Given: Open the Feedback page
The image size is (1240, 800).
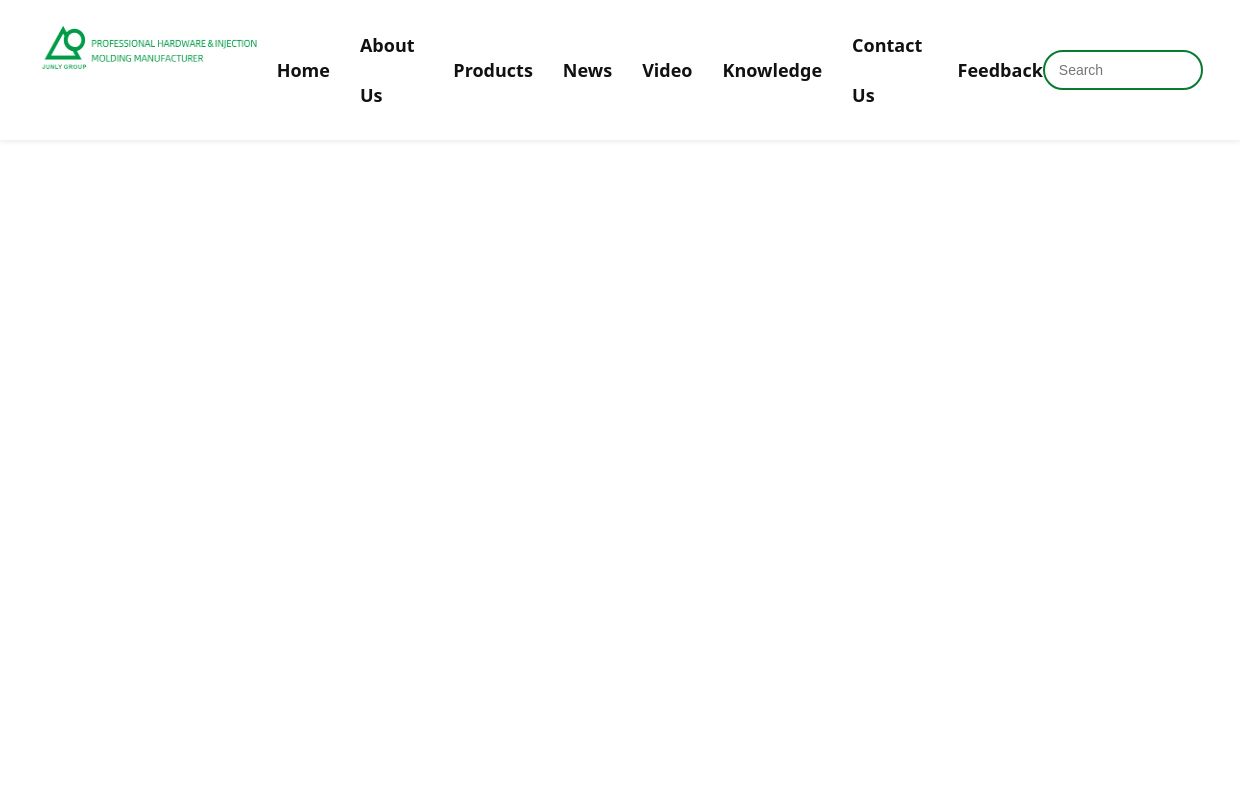Looking at the screenshot, I should tap(1000, 70).
